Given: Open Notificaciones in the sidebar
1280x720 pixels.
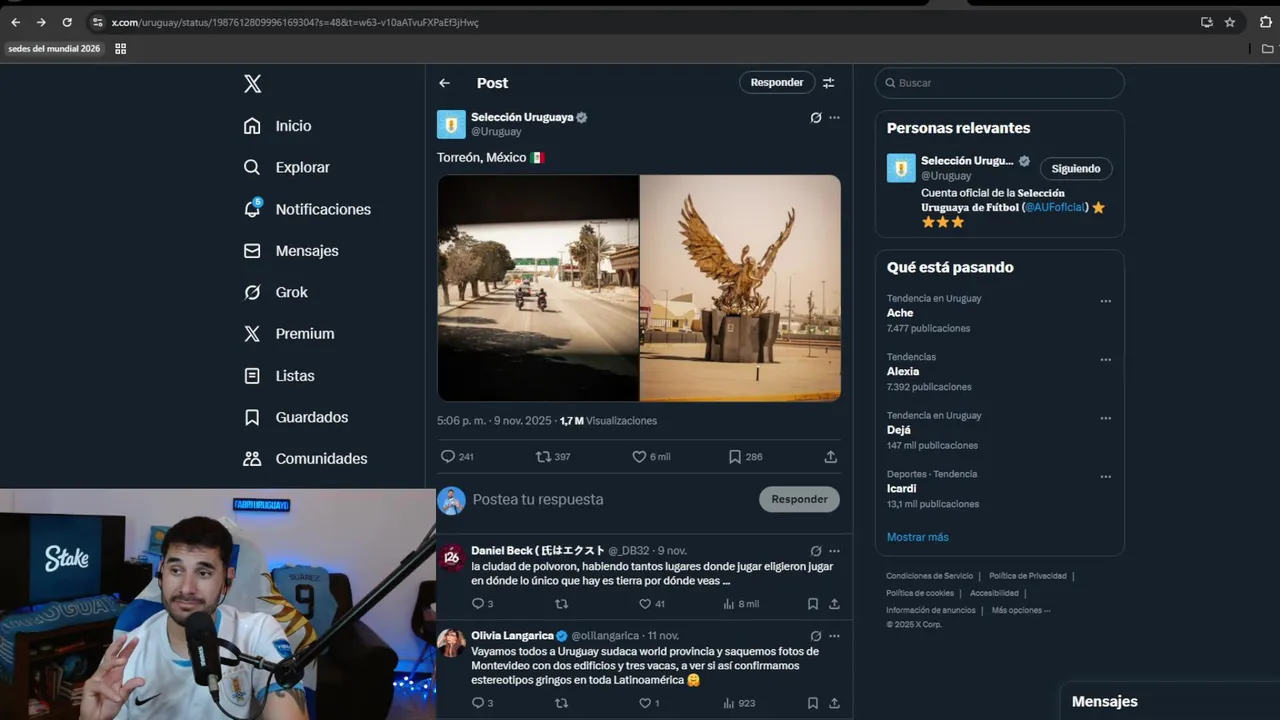Looking at the screenshot, I should [307, 209].
